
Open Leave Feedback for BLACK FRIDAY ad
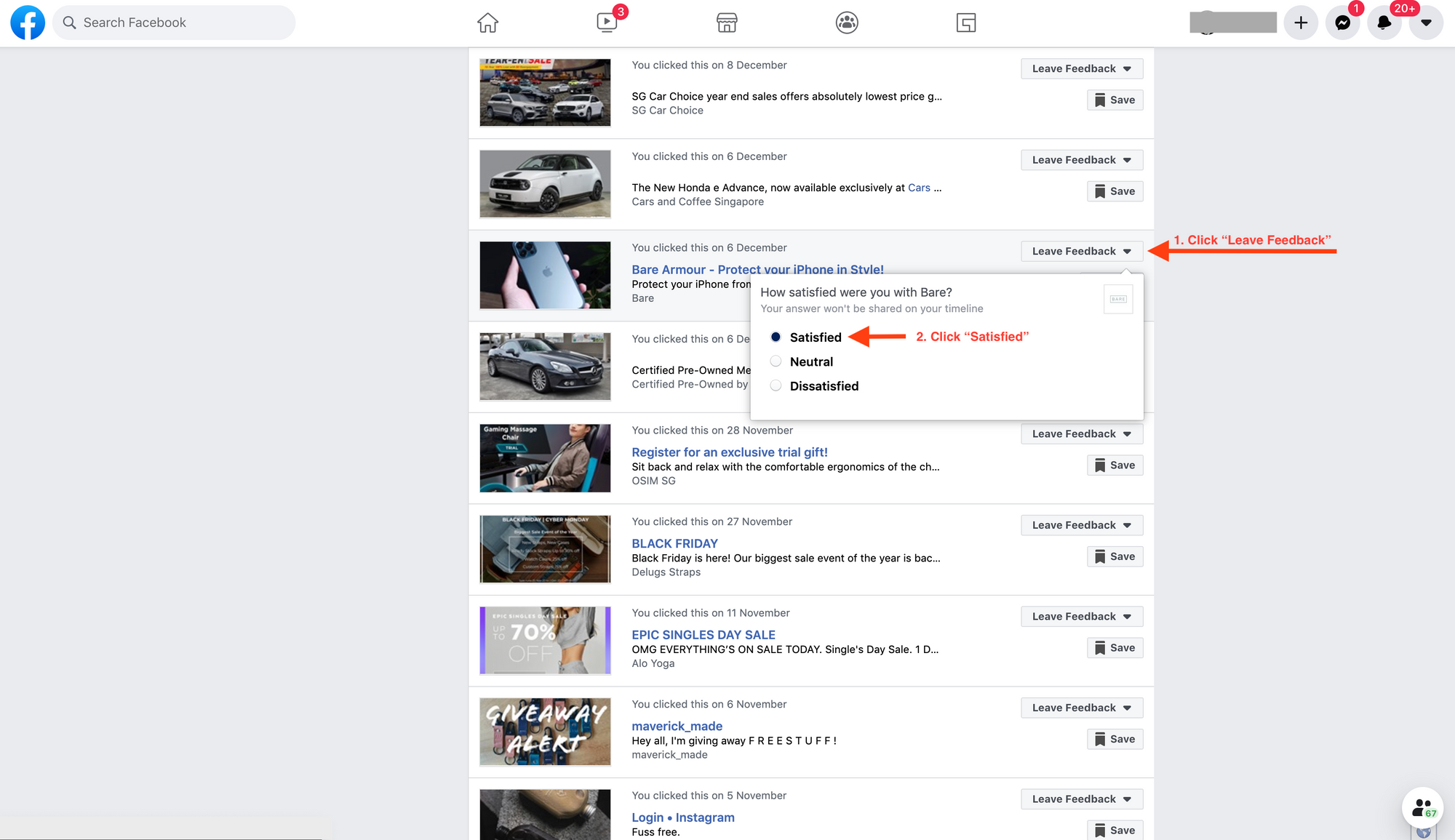pyautogui.click(x=1082, y=525)
